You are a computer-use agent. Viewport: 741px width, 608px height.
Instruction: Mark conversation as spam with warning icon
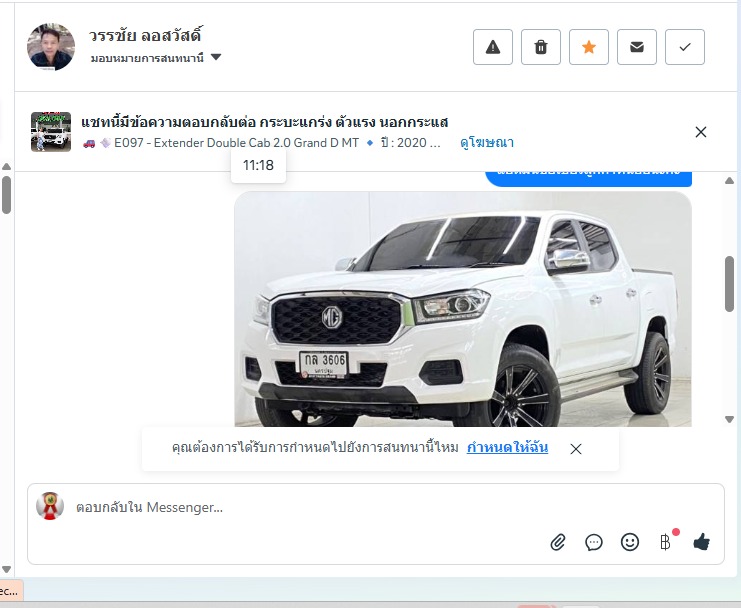coord(492,47)
